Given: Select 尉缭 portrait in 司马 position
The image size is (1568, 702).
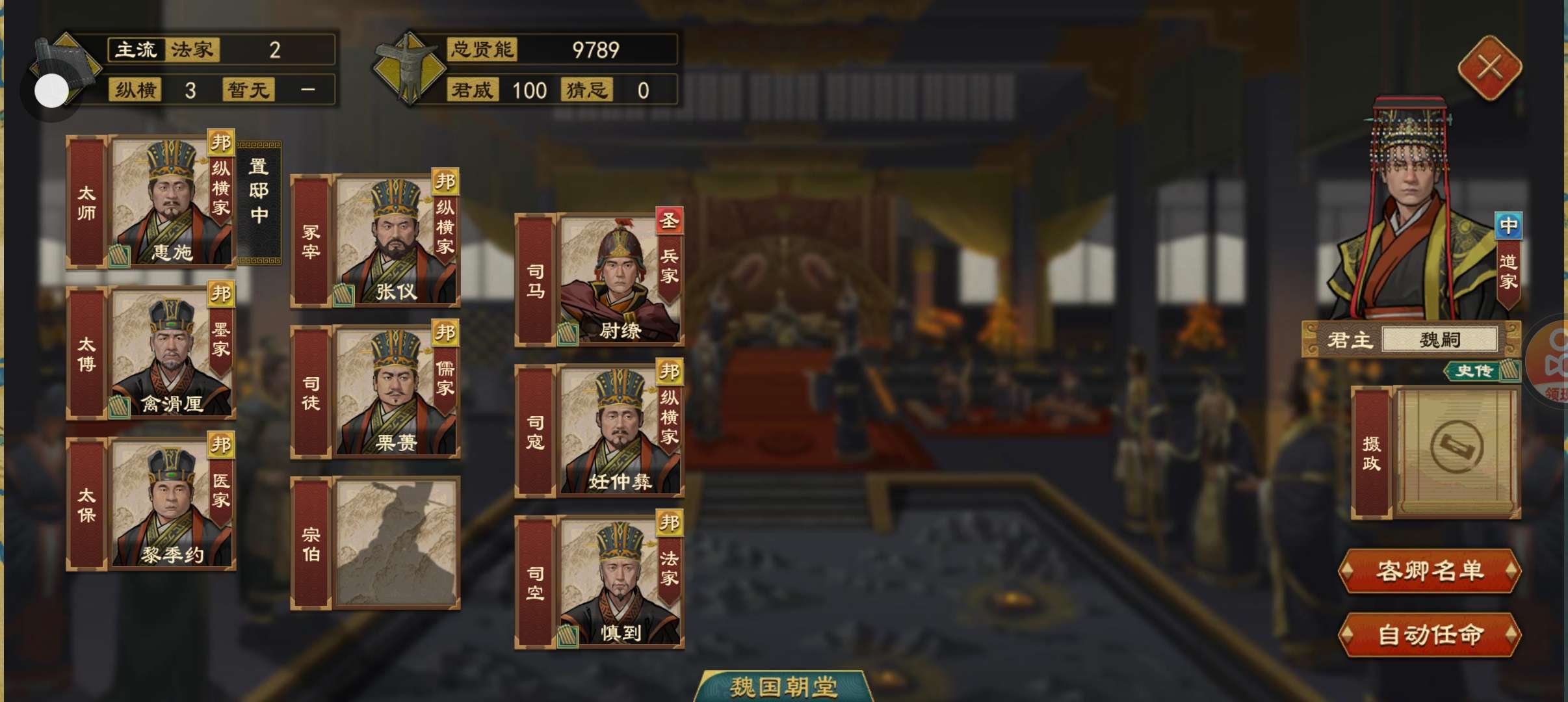Looking at the screenshot, I should [x=620, y=279].
